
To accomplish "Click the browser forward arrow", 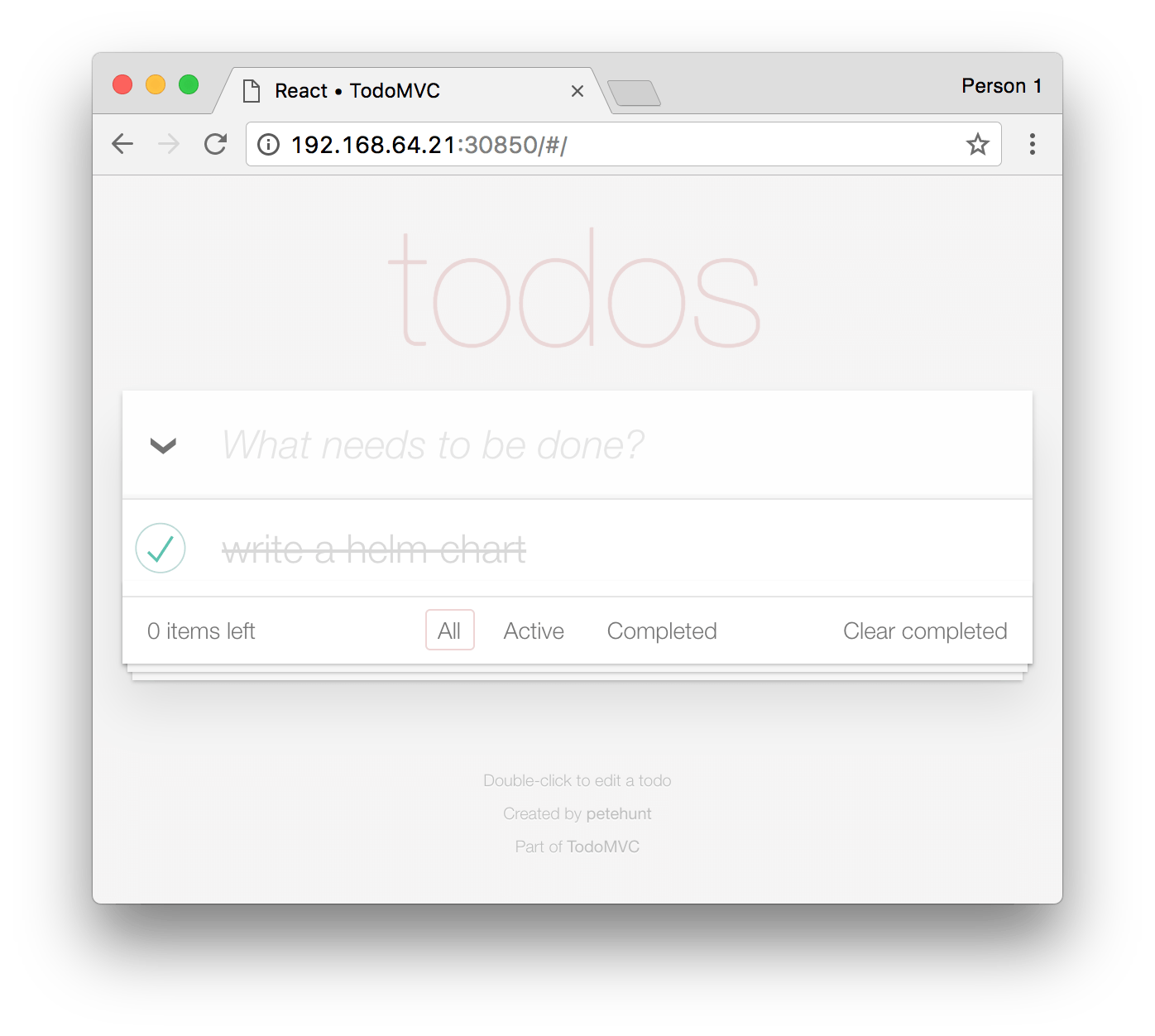I will [x=169, y=144].
